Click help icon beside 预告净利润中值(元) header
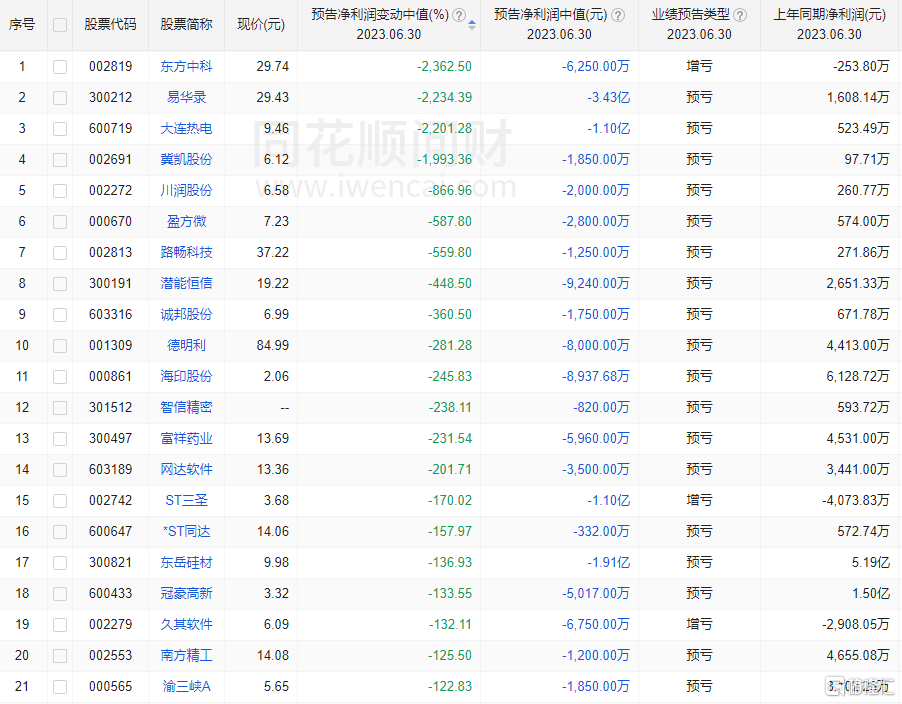Screen dimensions: 902x704 pyautogui.click(x=618, y=15)
